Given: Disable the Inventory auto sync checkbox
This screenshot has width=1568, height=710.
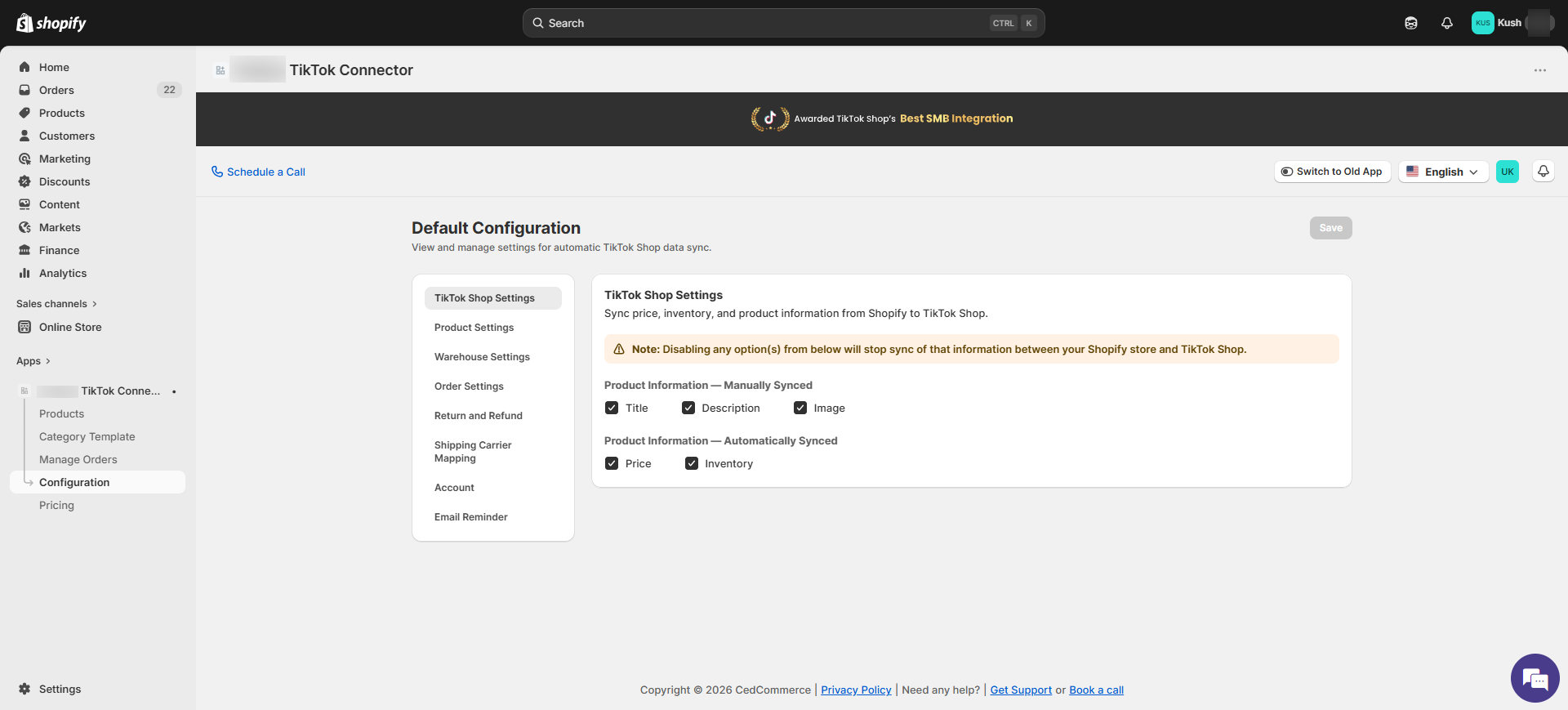Looking at the screenshot, I should [692, 463].
